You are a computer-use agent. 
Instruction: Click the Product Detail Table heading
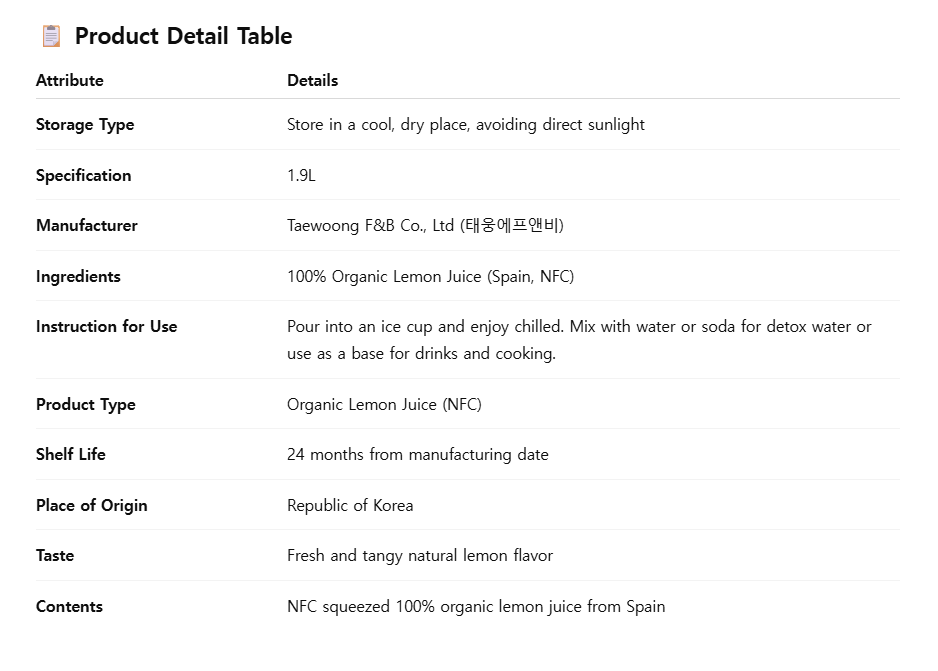[x=183, y=36]
